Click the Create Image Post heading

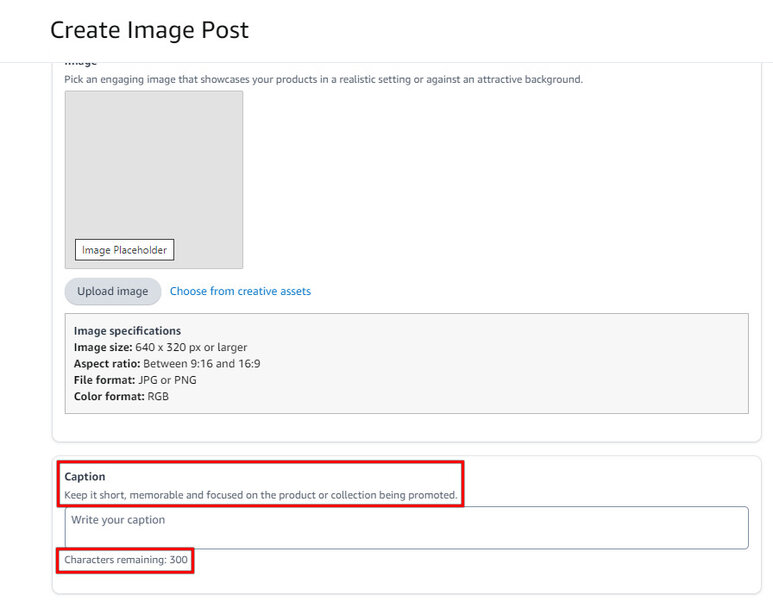pos(149,30)
